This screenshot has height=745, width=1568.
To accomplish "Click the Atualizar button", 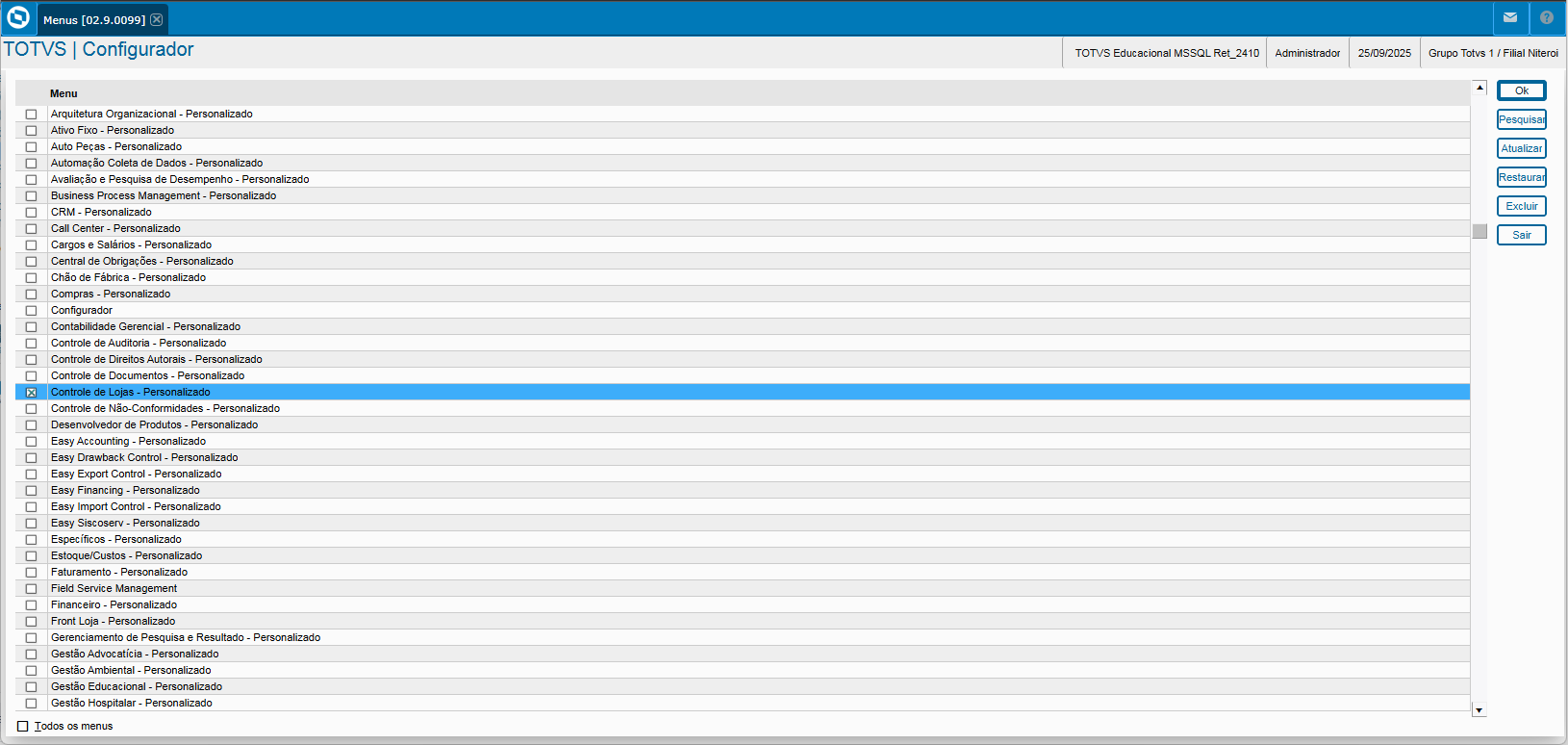I will click(1522, 148).
